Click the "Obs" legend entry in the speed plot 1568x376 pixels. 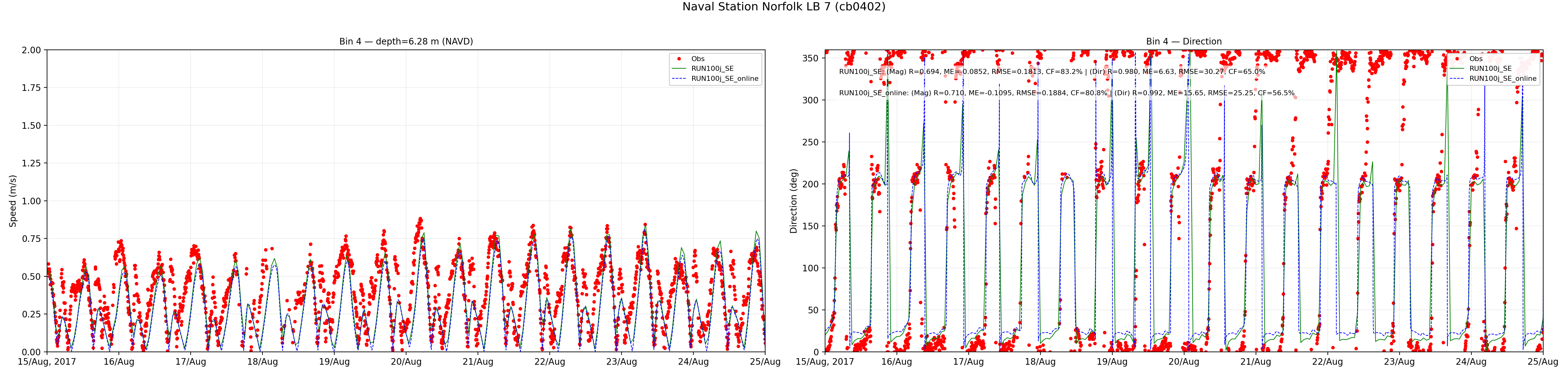pos(697,59)
